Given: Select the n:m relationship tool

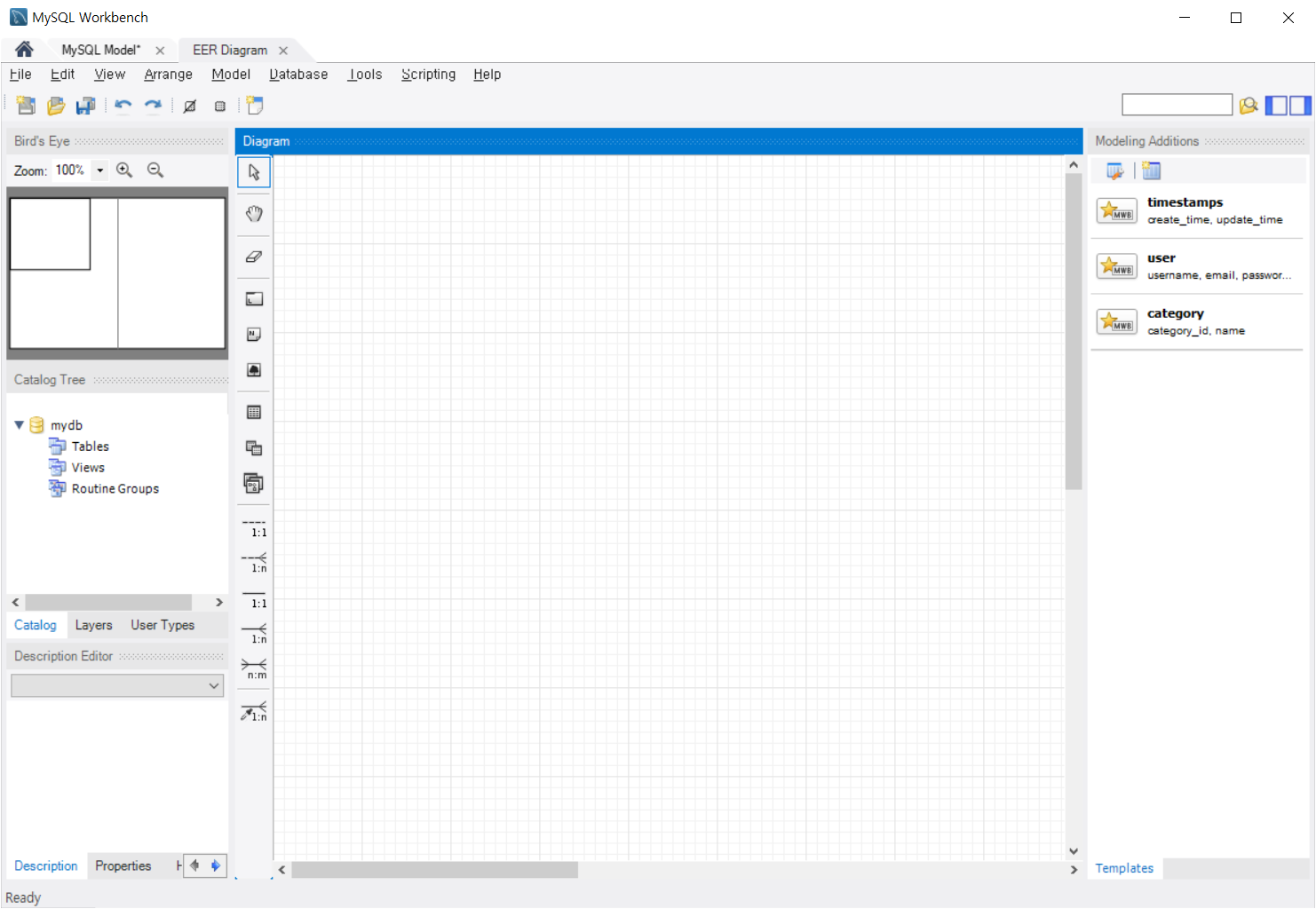Looking at the screenshot, I should tap(254, 670).
